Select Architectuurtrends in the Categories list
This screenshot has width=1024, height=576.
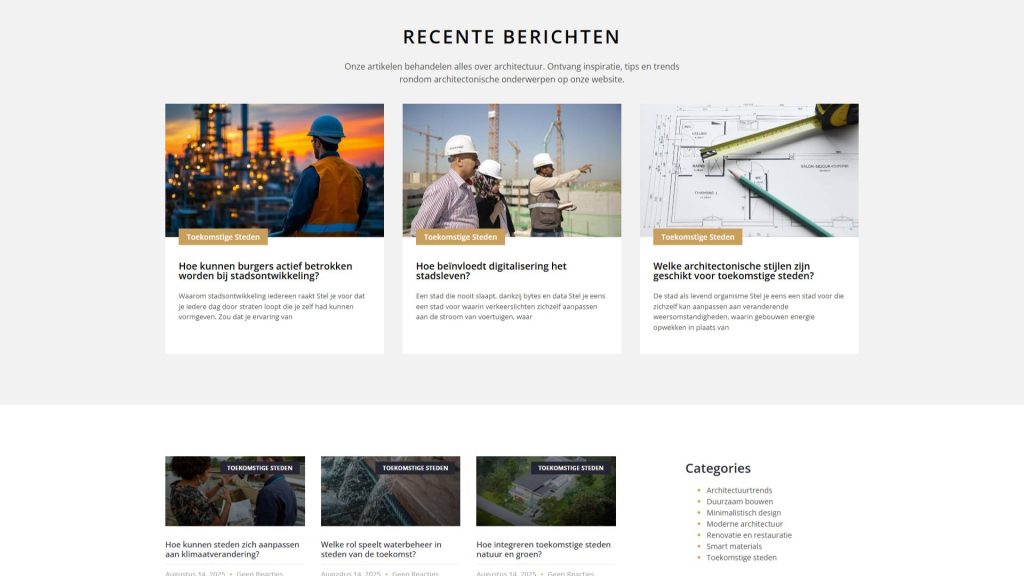click(x=739, y=490)
